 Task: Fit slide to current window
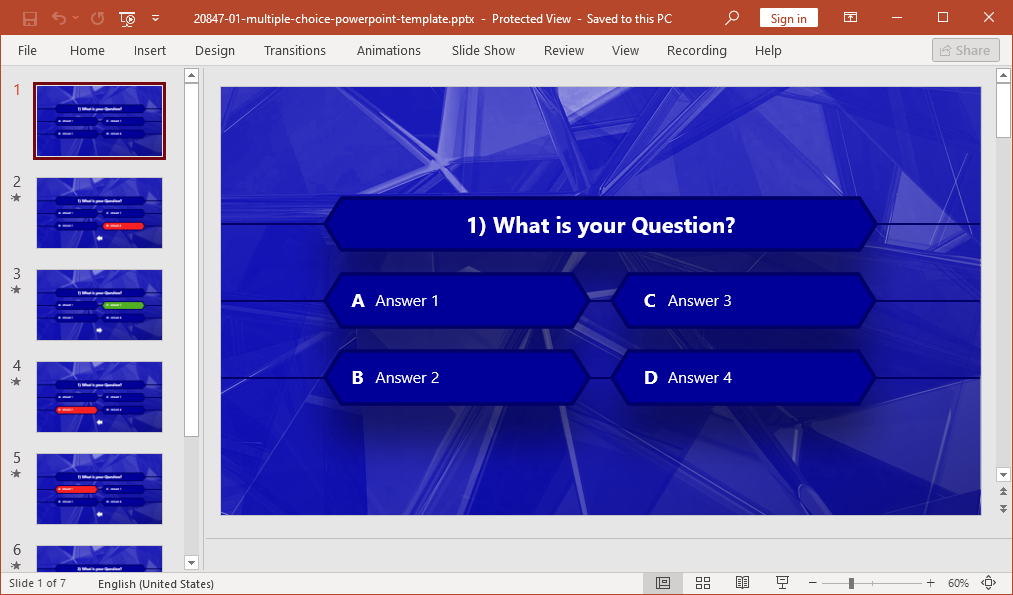point(989,583)
